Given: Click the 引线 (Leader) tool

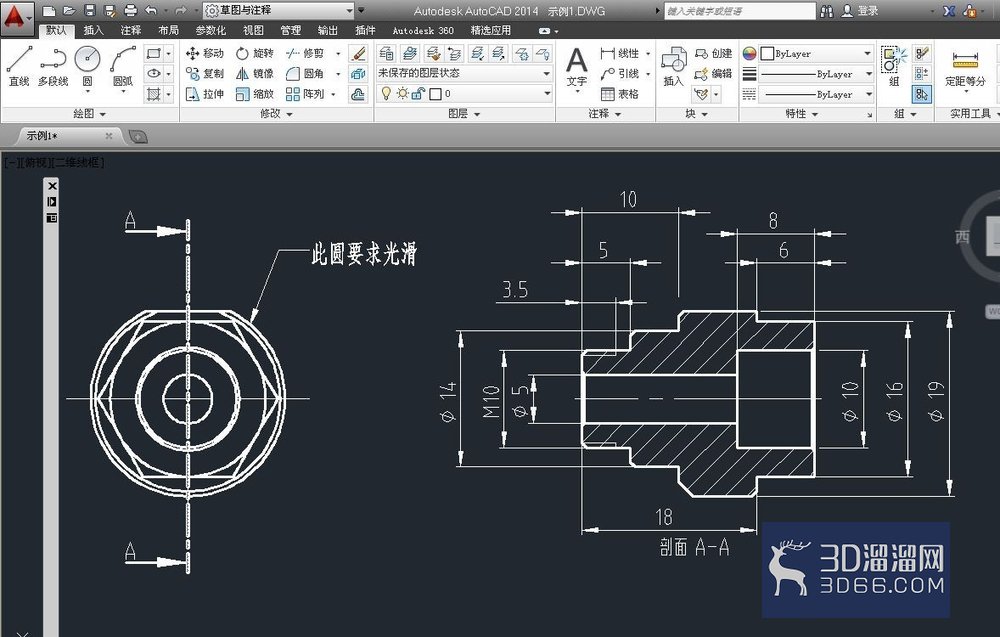Looking at the screenshot, I should (620, 73).
